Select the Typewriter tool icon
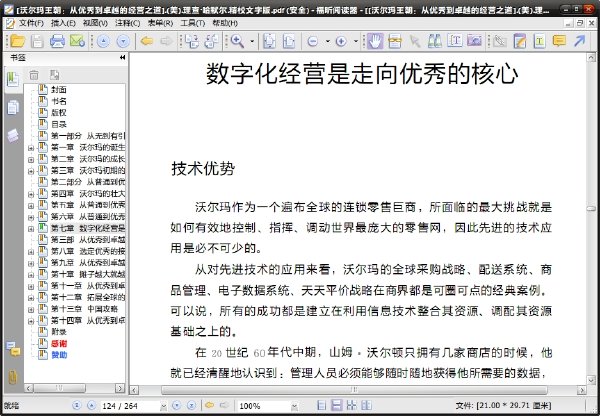This screenshot has height=416, width=600. 540,41
